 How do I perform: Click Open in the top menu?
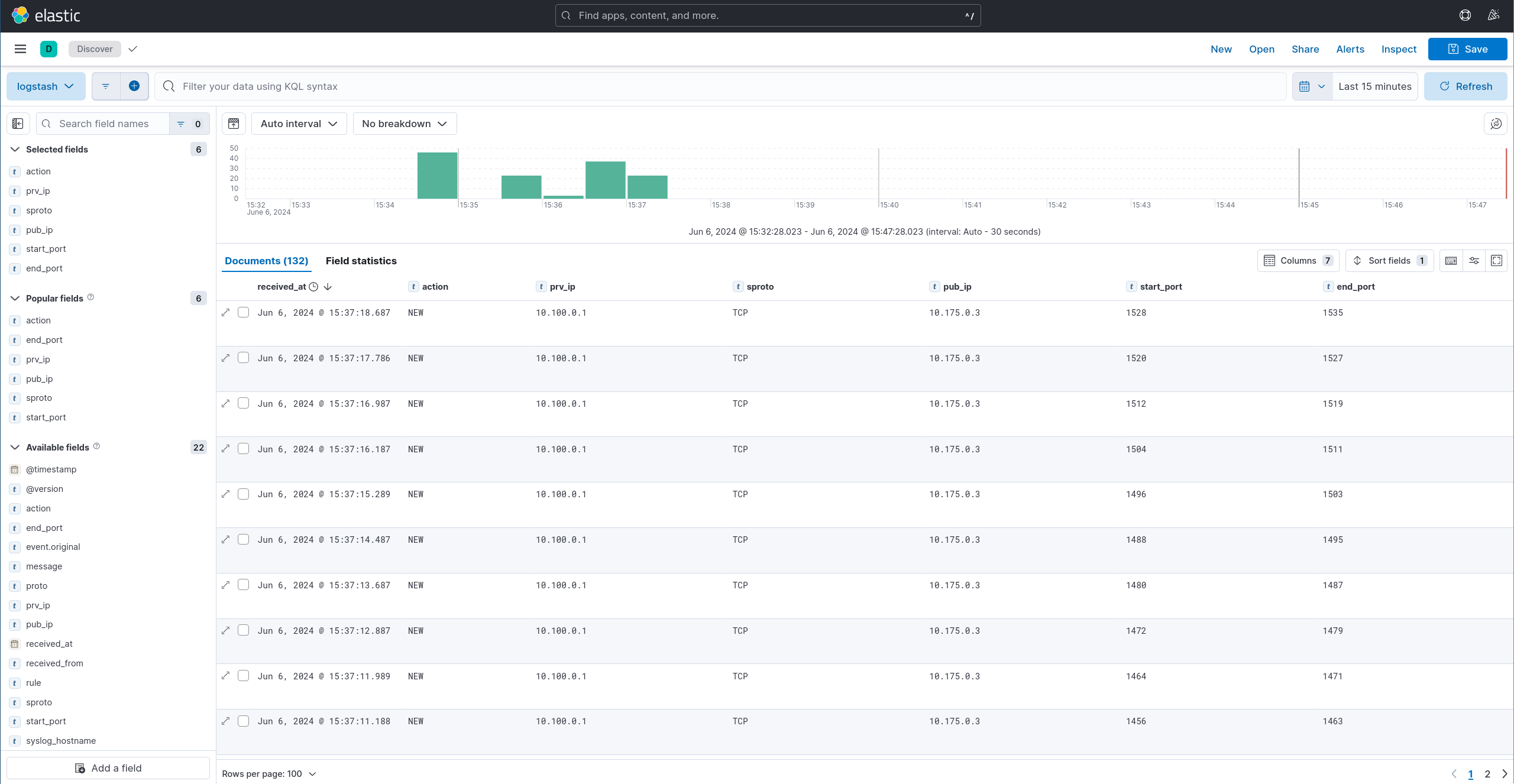(1261, 49)
